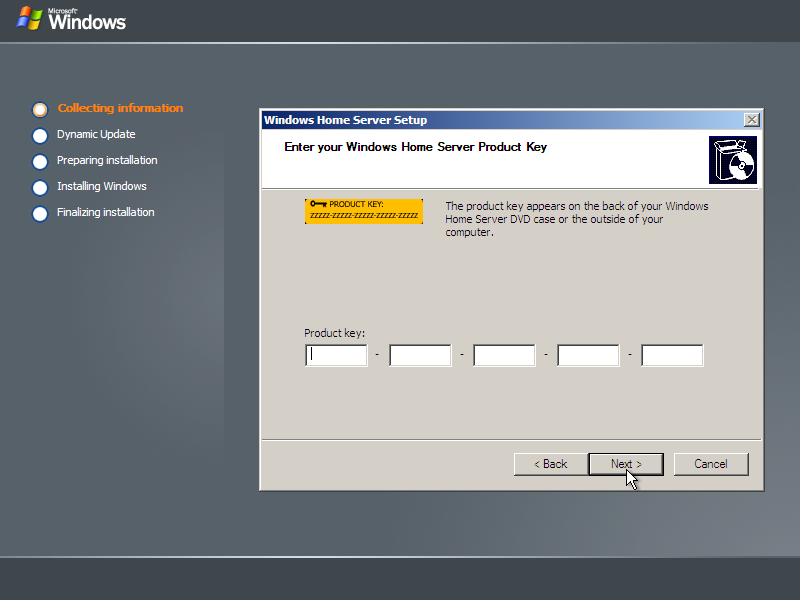Select the Collecting information step indicator

[x=40, y=109]
